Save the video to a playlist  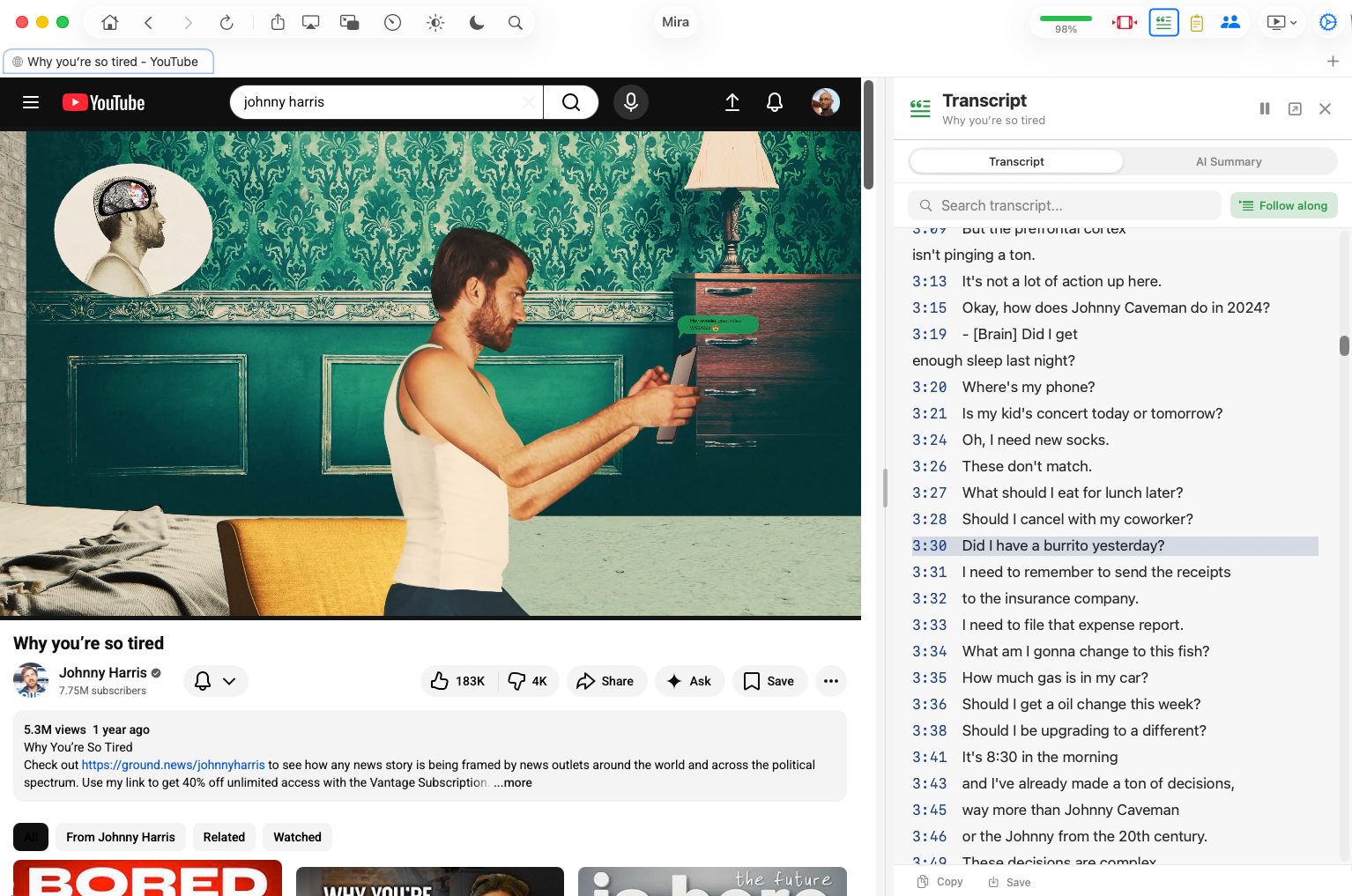[x=769, y=681]
